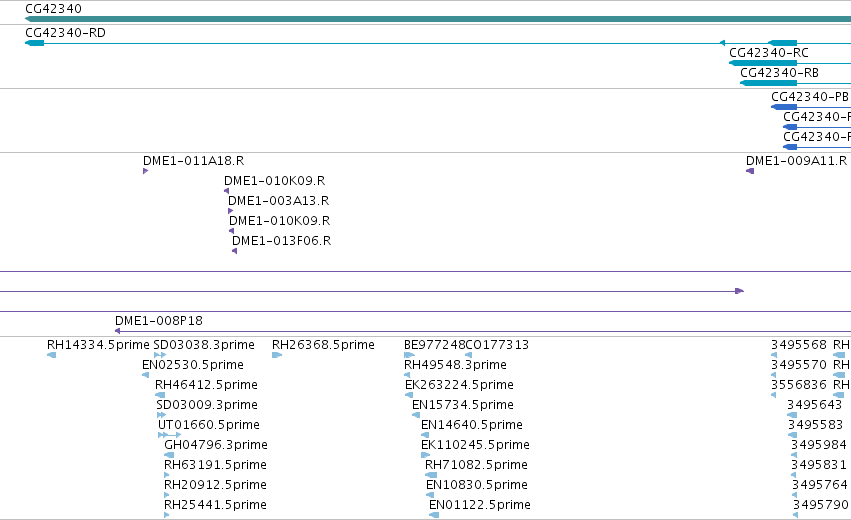Select the EN02530.5prime EST label
Viewport: 851px width, 520px height.
(193, 365)
